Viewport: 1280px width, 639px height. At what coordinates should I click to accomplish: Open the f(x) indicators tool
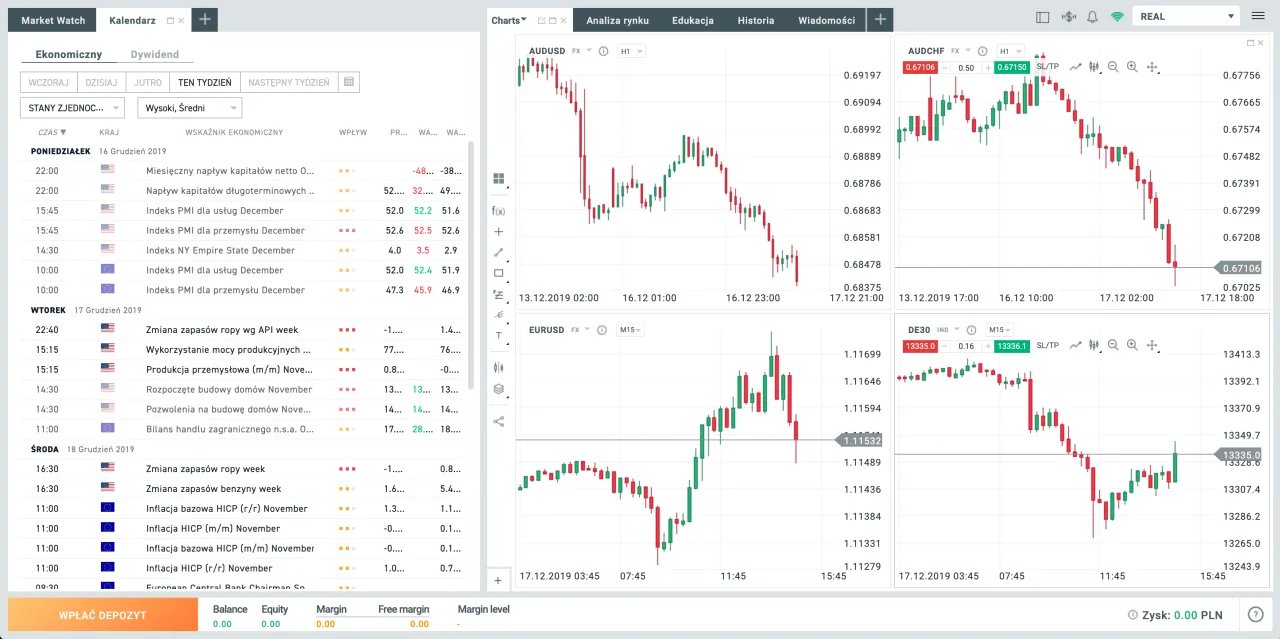(x=498, y=211)
